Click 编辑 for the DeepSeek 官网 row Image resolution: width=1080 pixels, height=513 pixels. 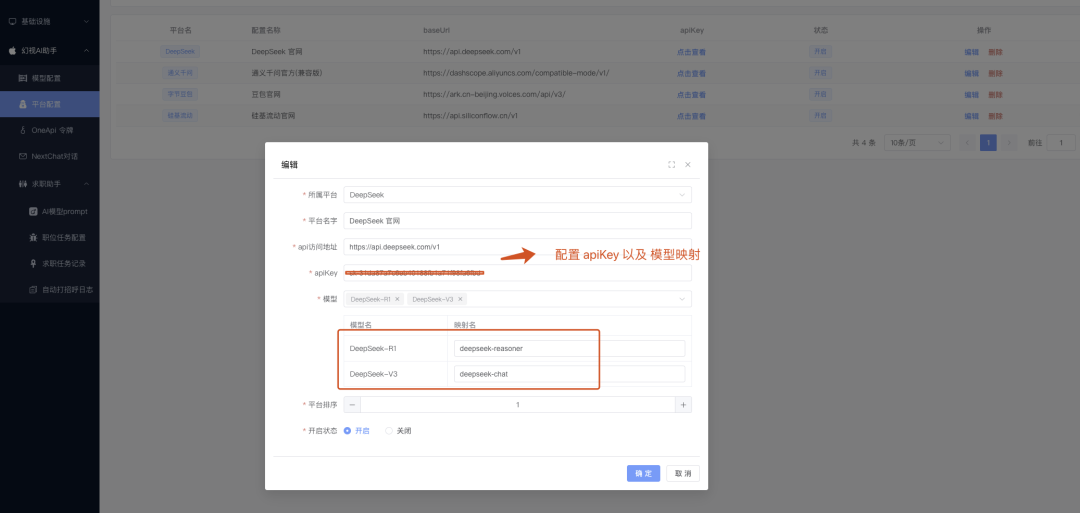971,52
